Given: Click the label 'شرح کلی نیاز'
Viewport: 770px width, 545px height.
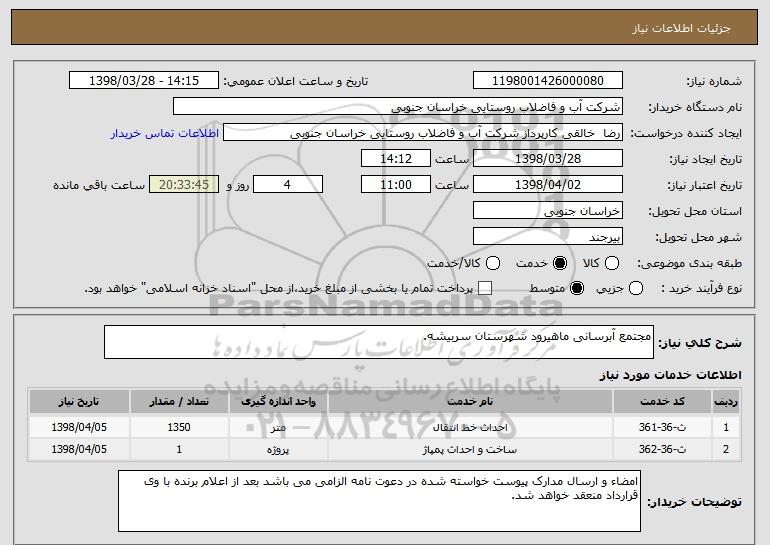Looking at the screenshot, I should point(700,343).
